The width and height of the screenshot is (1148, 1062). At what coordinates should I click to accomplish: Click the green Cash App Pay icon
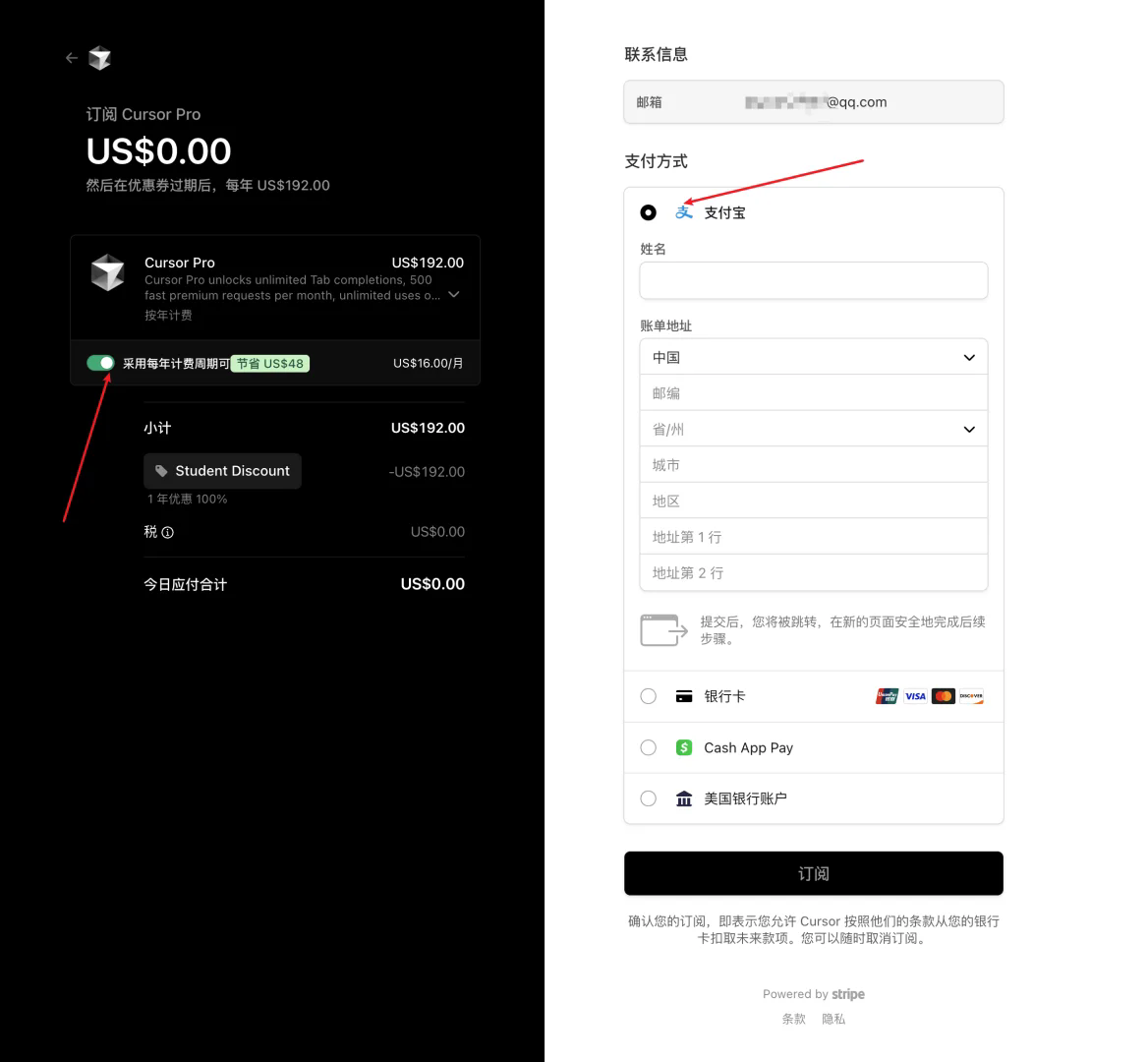tap(684, 747)
